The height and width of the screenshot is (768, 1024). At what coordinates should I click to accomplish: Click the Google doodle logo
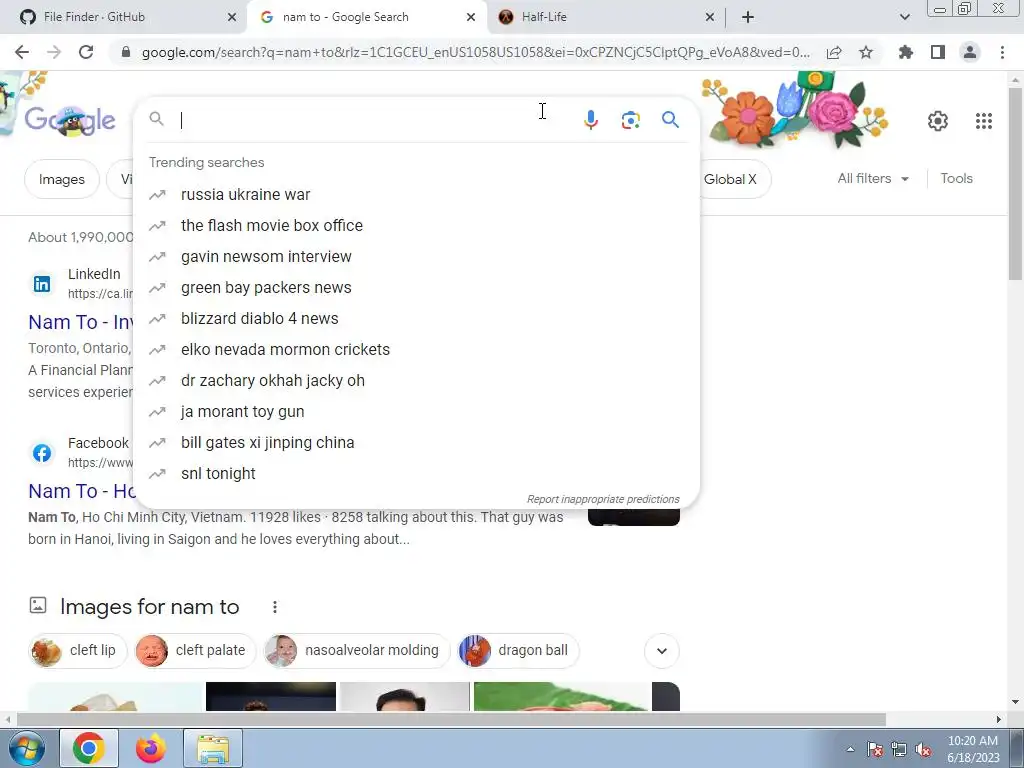(70, 120)
